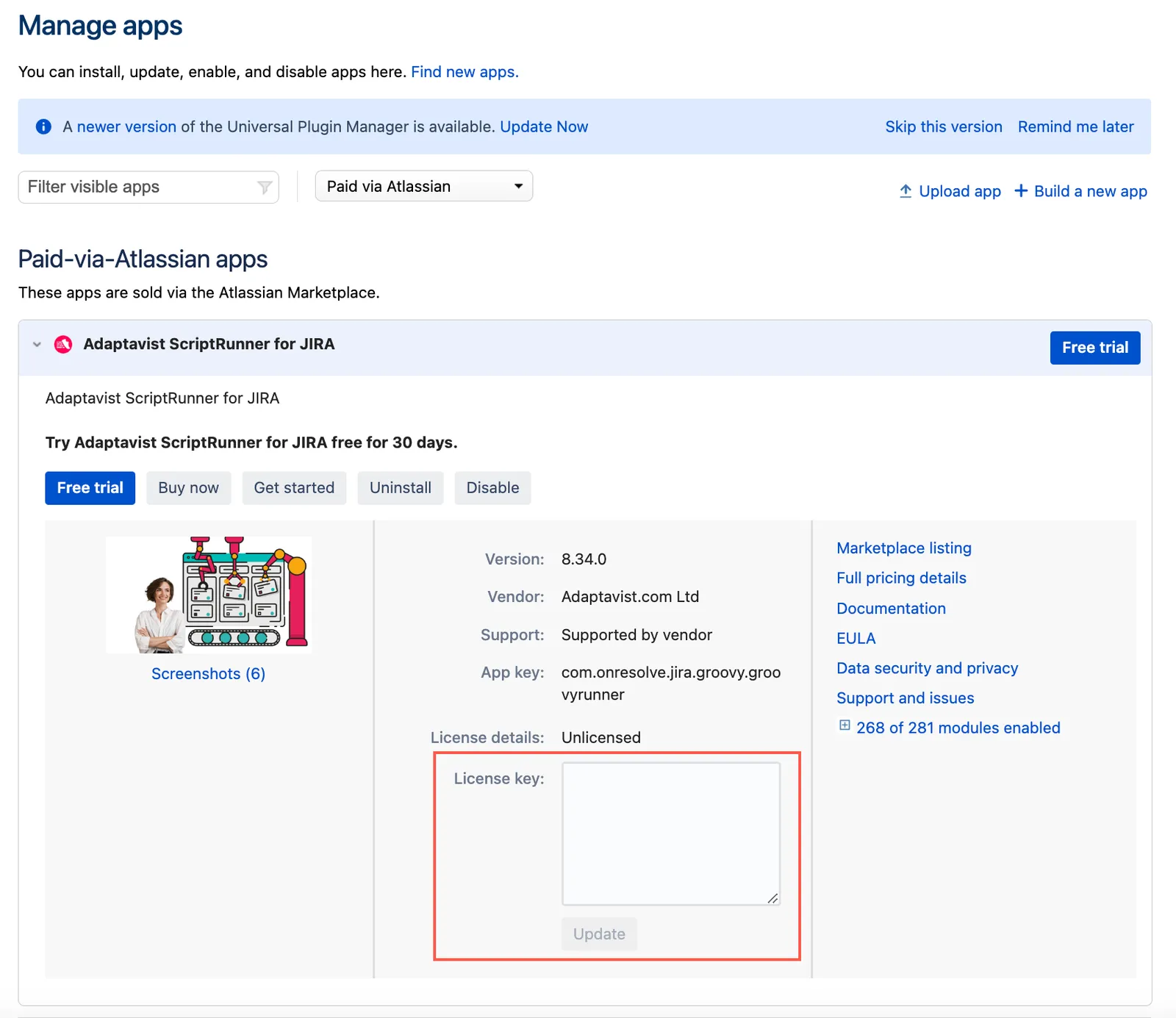
Task: Click the Get started button
Action: click(294, 488)
